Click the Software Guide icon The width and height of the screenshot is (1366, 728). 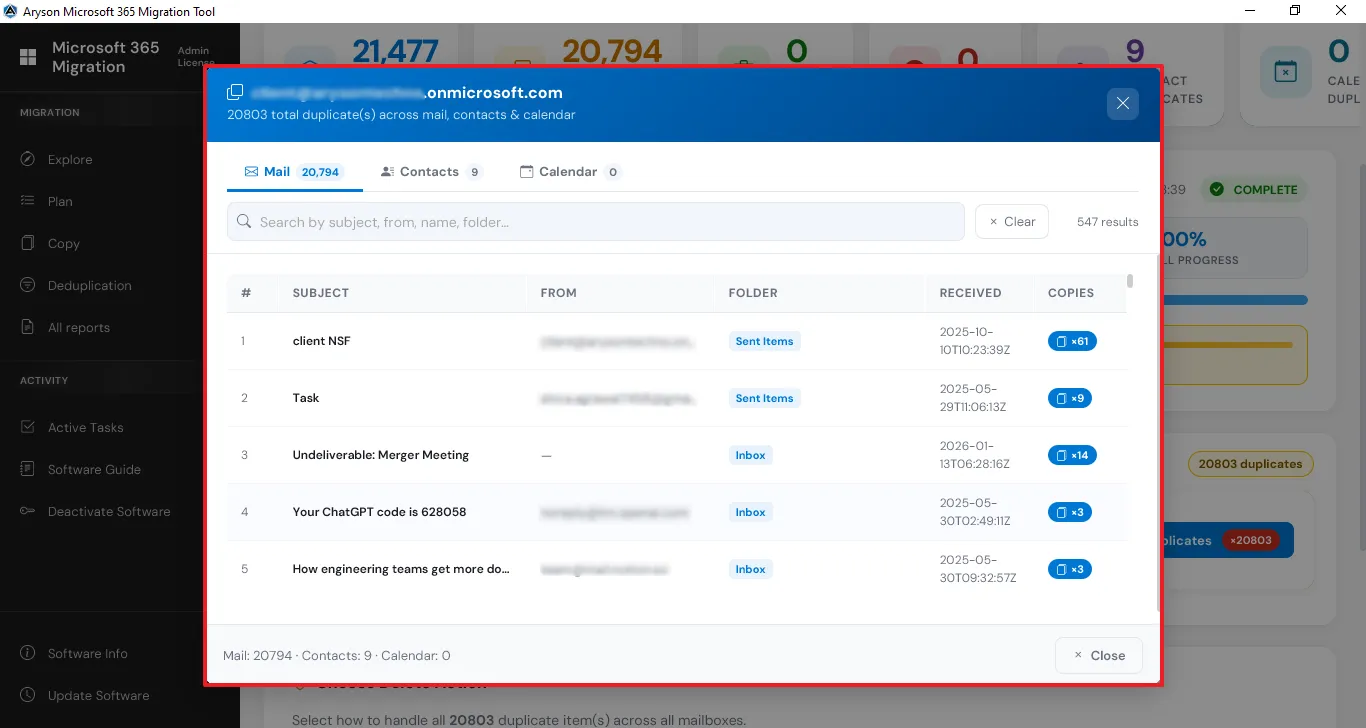tap(28, 469)
